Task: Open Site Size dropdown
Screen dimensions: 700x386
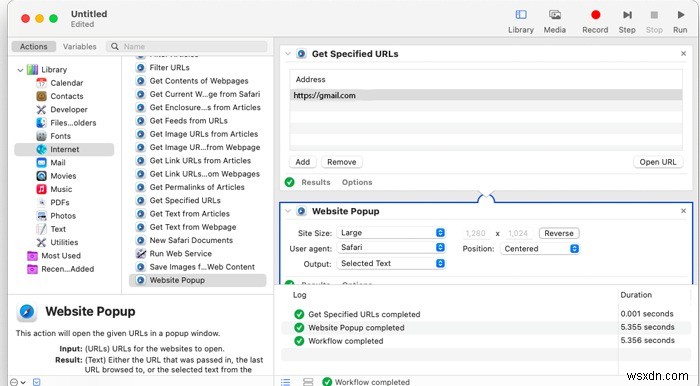Action: click(391, 233)
